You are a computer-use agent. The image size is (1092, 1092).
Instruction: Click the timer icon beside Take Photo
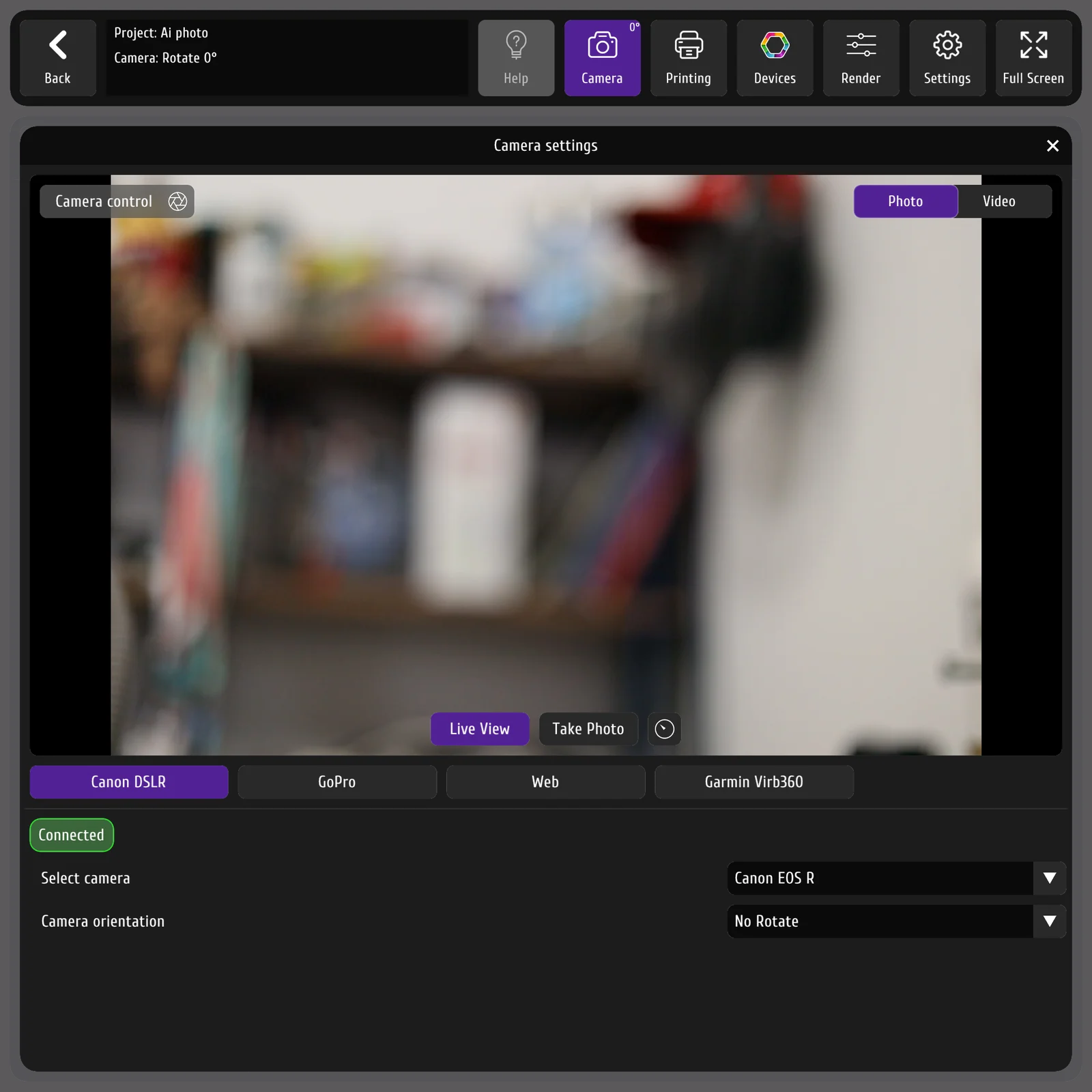[x=664, y=729]
